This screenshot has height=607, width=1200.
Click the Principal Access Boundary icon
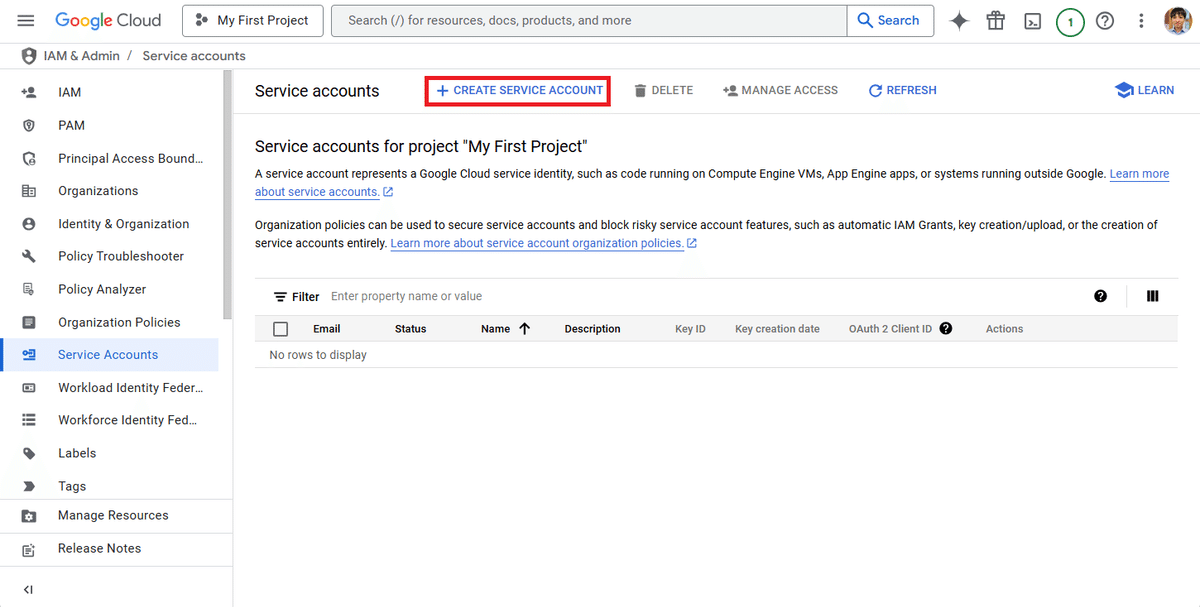29,158
